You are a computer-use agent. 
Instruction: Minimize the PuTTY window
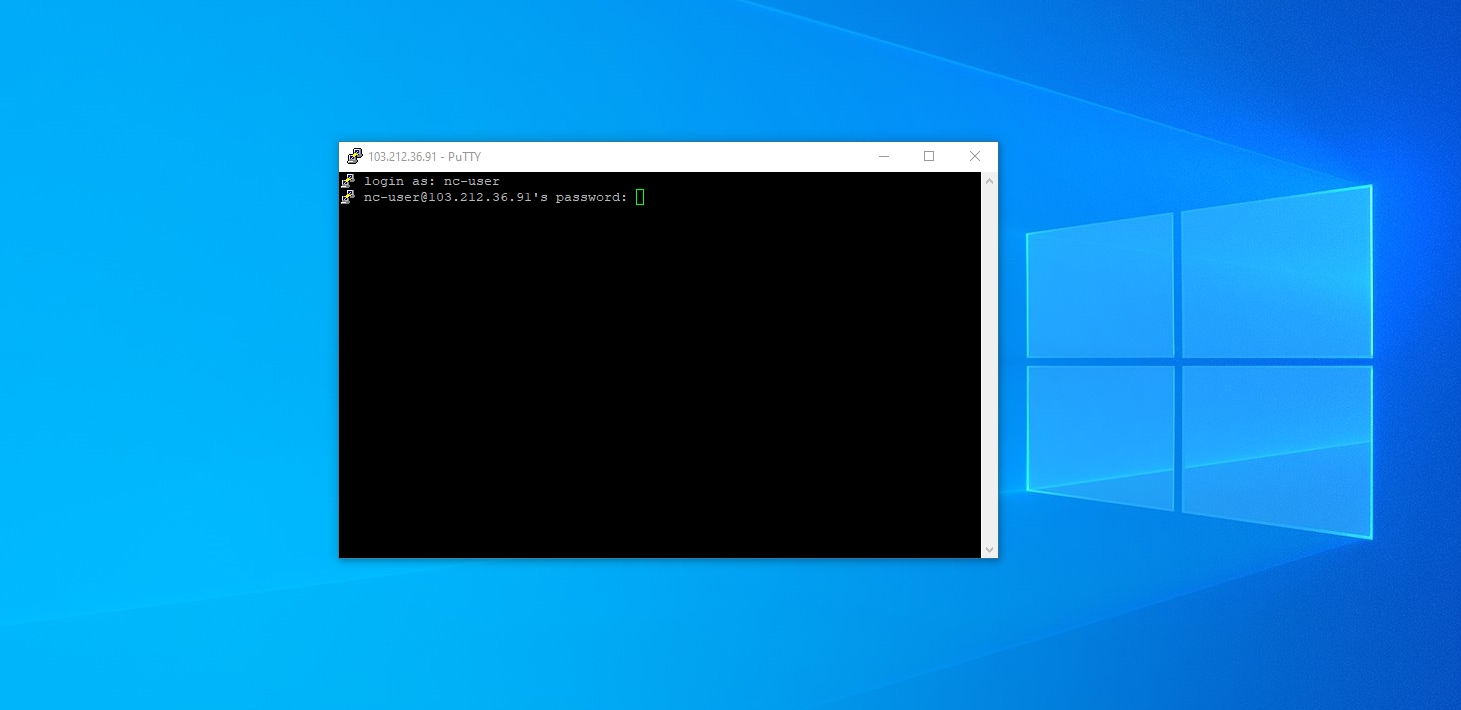(x=884, y=156)
